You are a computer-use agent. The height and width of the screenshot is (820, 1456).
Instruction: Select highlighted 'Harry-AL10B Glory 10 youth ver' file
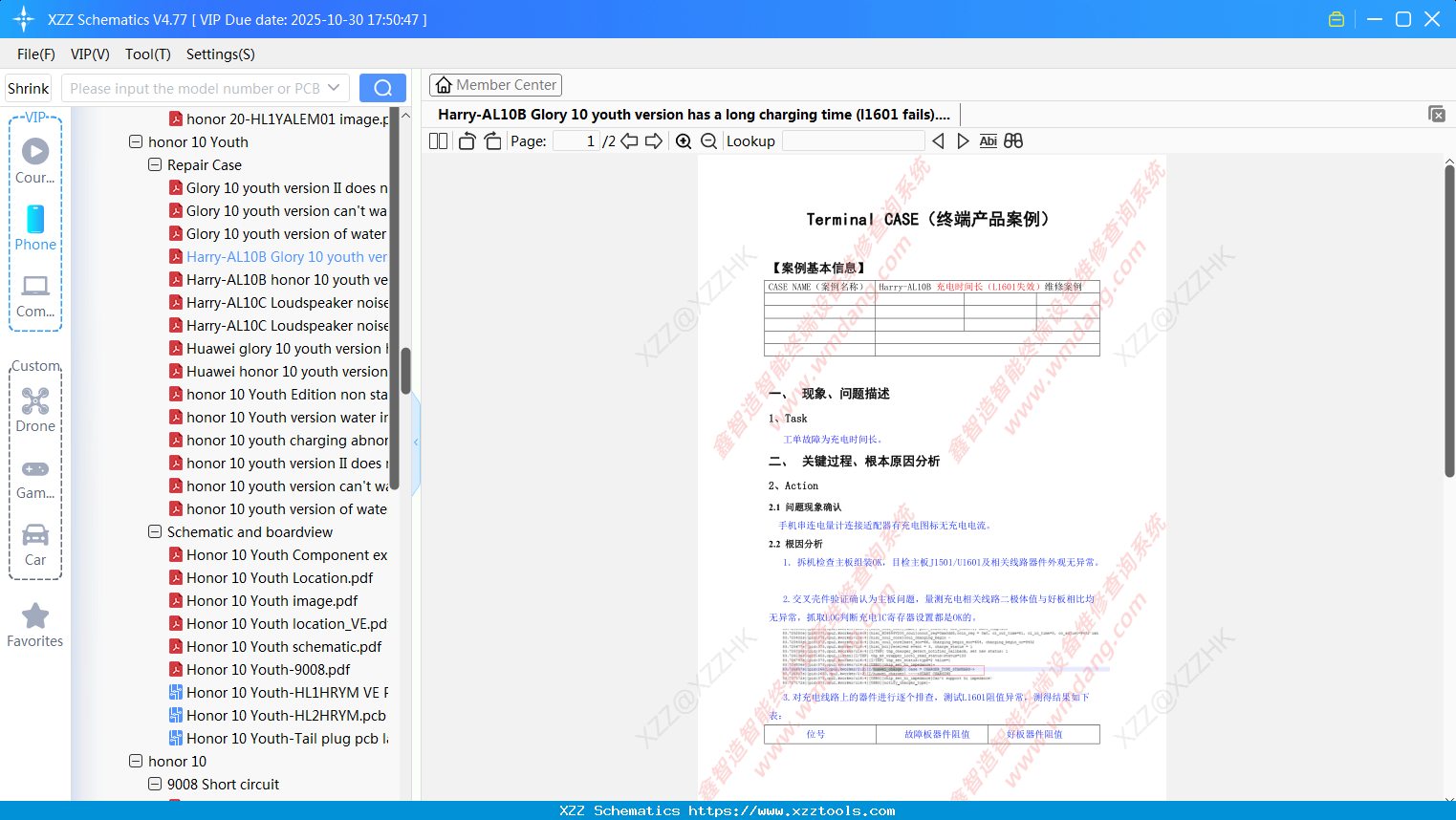[279, 256]
